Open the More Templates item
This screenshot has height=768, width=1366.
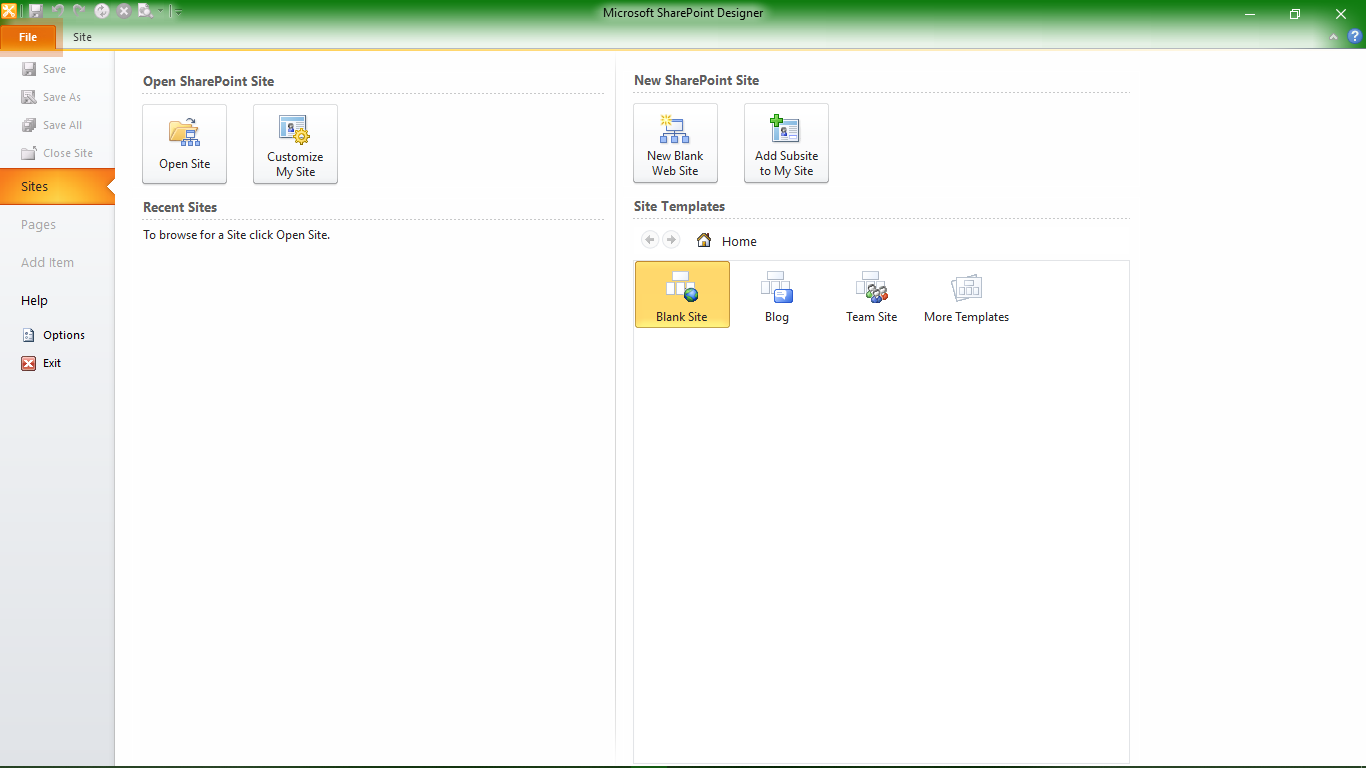[x=967, y=294]
